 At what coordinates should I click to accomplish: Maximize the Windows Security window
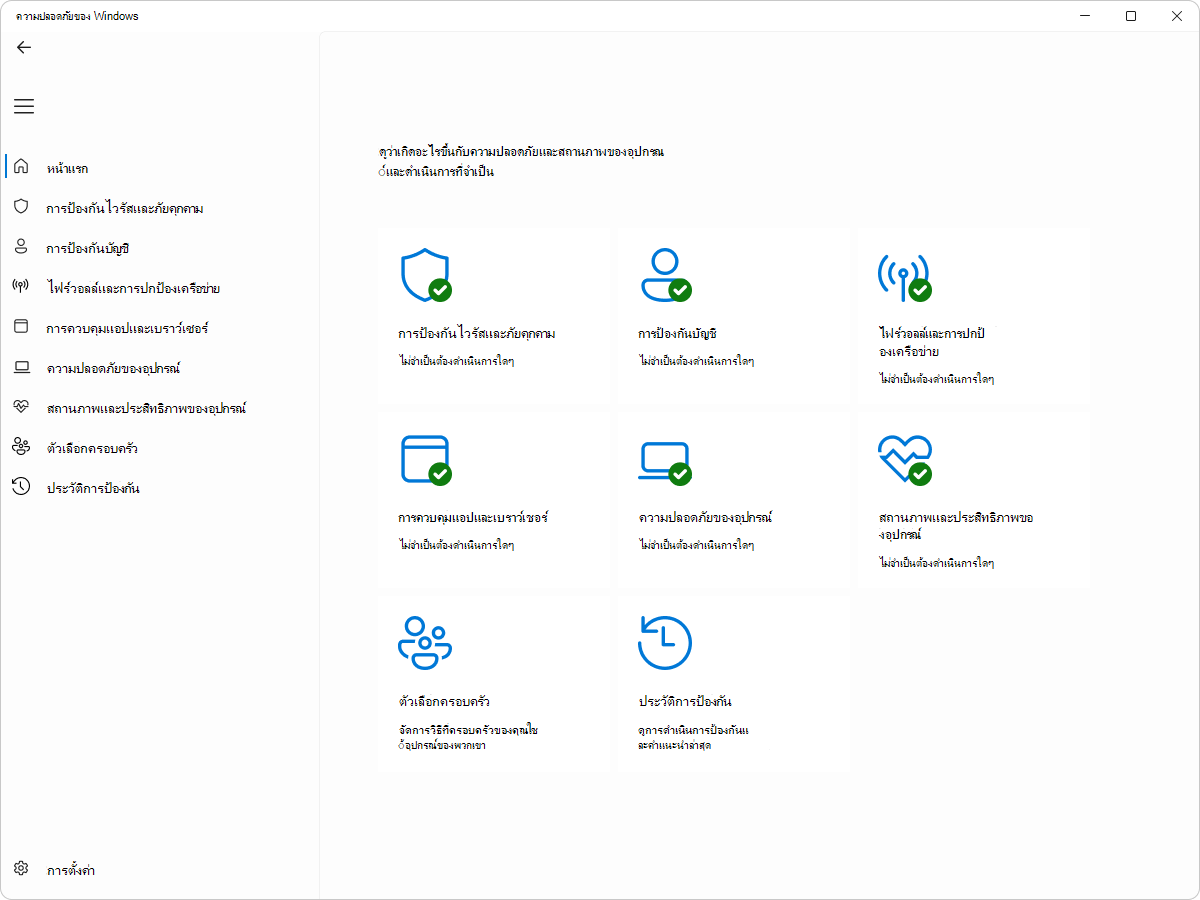1130,16
